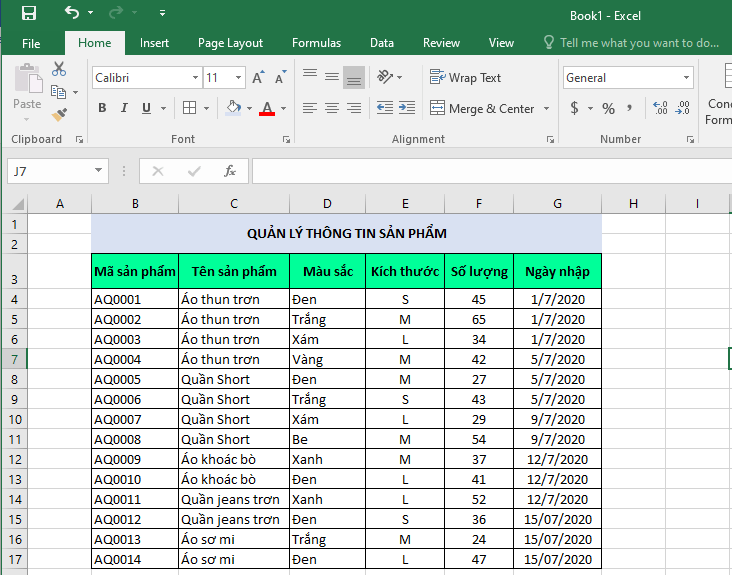Image resolution: width=732 pixels, height=575 pixels.
Task: Apply Comma Style
Action: (630, 108)
